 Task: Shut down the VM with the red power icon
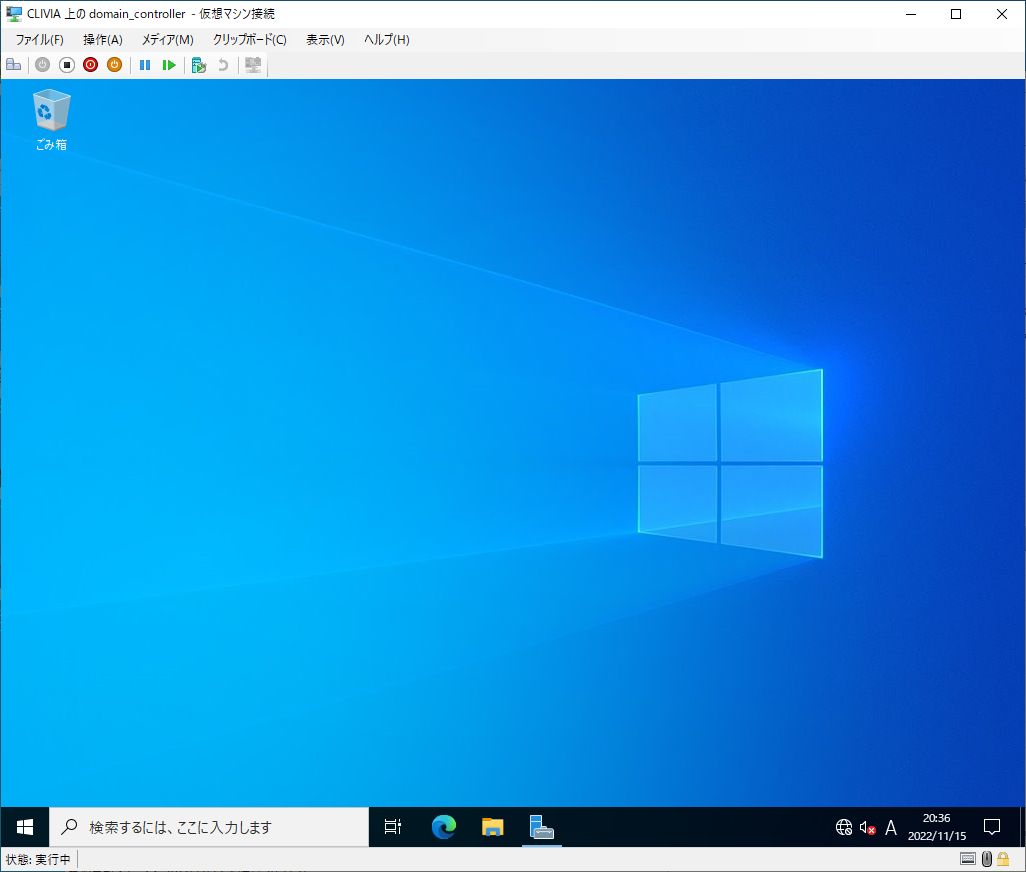(90, 65)
